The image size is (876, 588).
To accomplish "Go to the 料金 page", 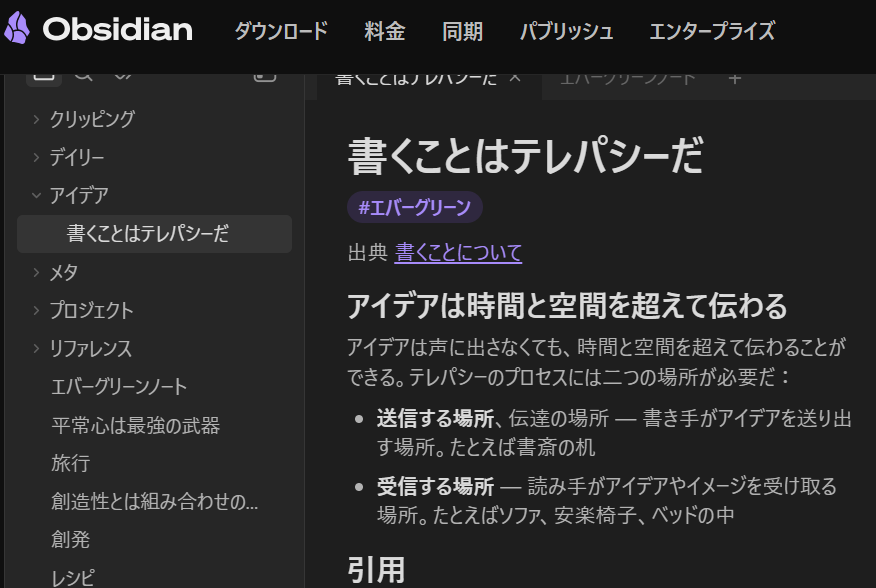I will pyautogui.click(x=385, y=31).
